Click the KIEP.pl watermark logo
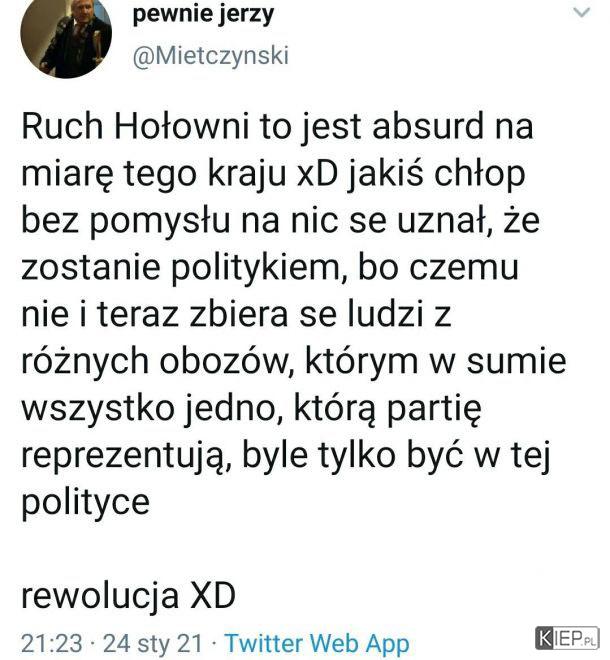The width and height of the screenshot is (610, 660). click(x=567, y=638)
